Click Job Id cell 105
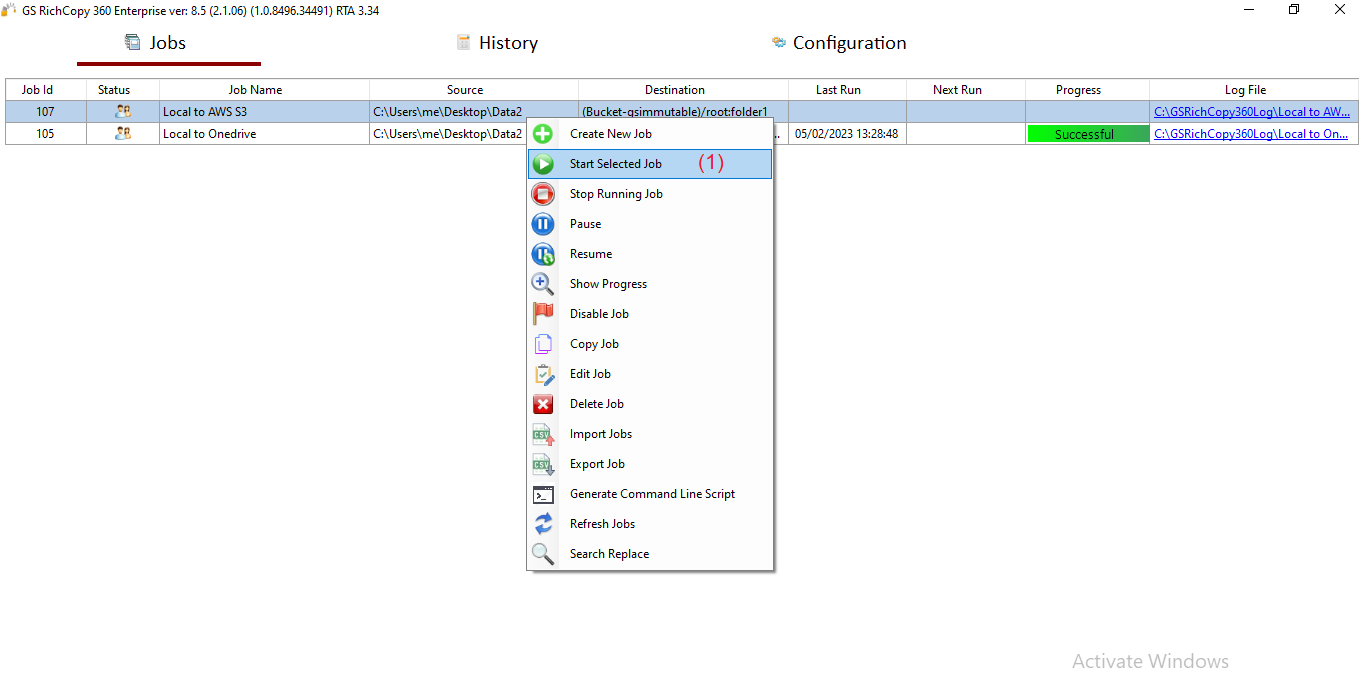The width and height of the screenshot is (1365, 673). (x=46, y=134)
